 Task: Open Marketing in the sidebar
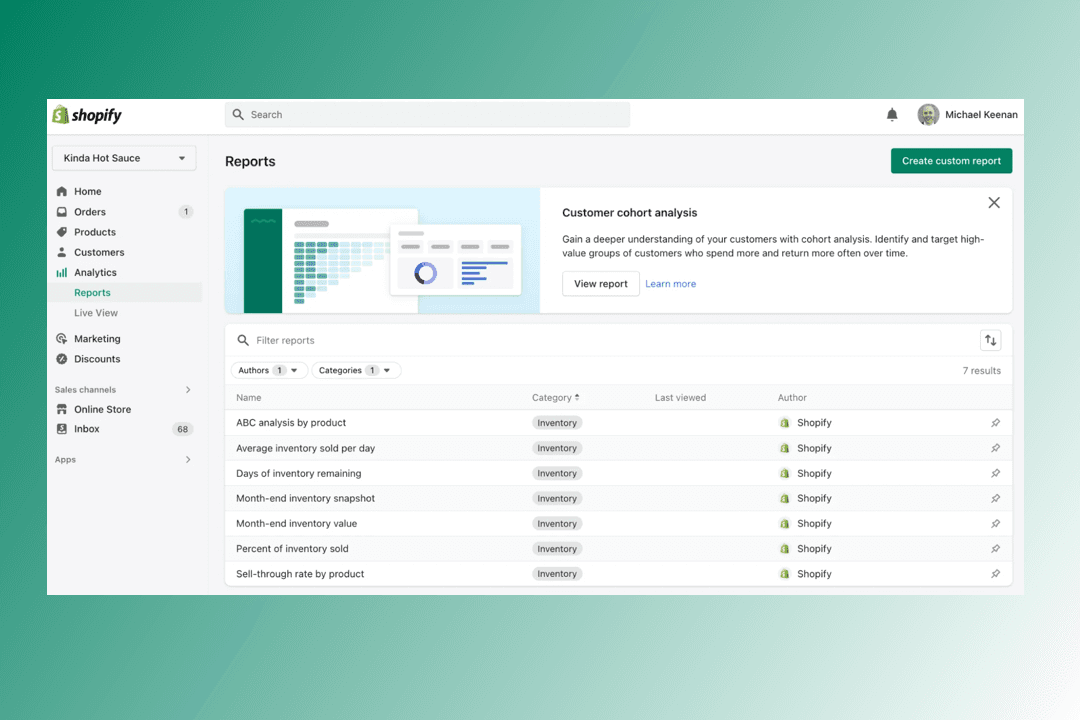click(x=97, y=338)
